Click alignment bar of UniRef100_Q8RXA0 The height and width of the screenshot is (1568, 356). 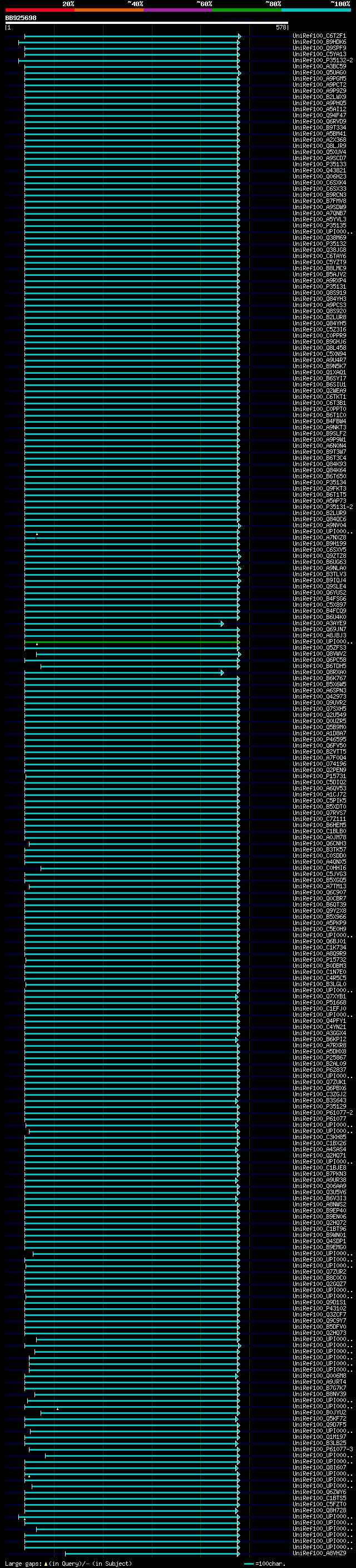pos(123,672)
